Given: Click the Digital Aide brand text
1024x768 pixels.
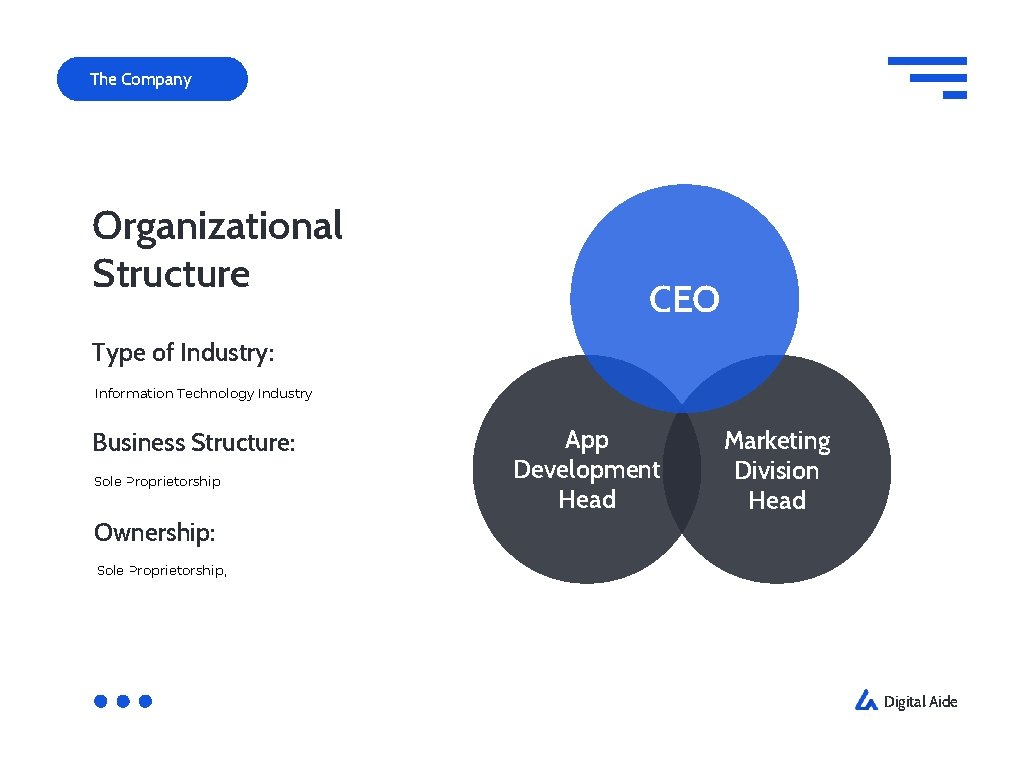Looking at the screenshot, I should (920, 701).
